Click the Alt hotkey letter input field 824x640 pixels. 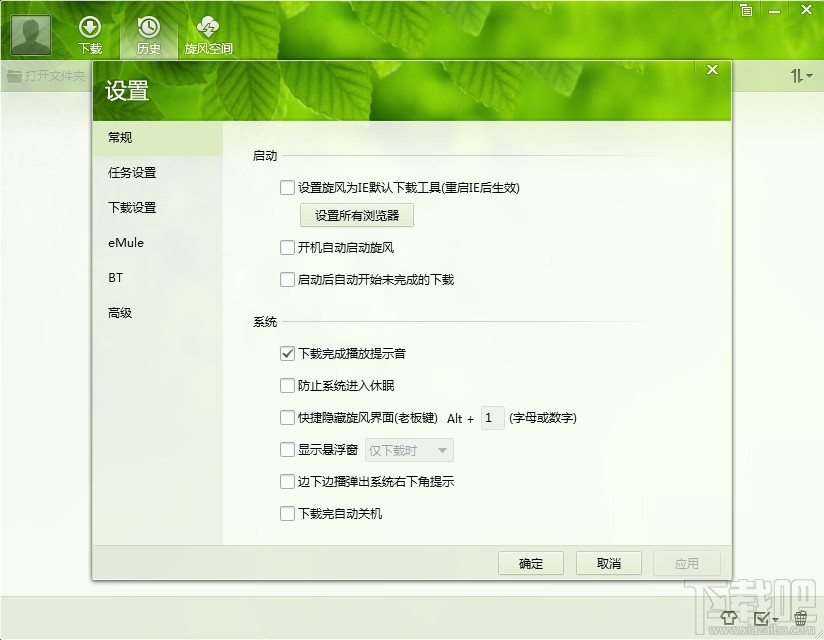491,418
